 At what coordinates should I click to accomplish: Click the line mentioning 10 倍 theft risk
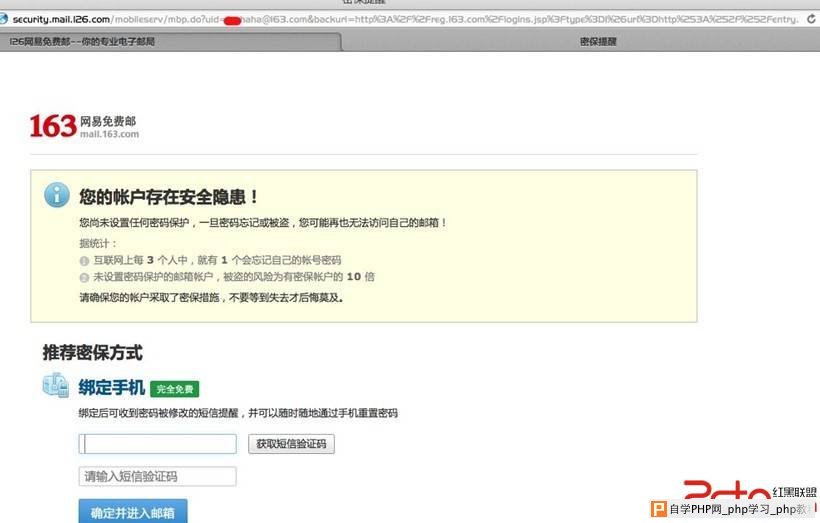233,277
